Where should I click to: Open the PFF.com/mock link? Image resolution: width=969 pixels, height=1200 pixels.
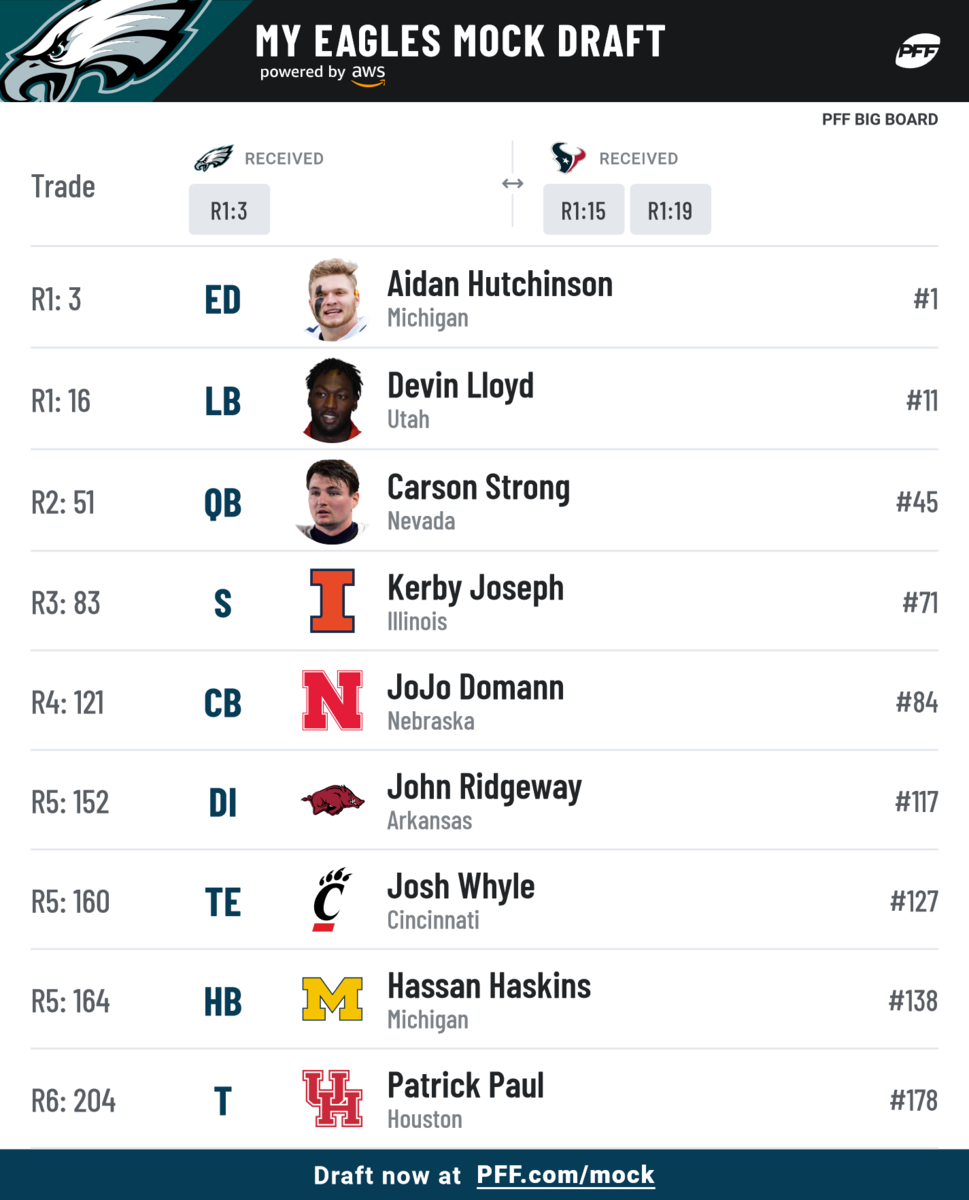565,1175
